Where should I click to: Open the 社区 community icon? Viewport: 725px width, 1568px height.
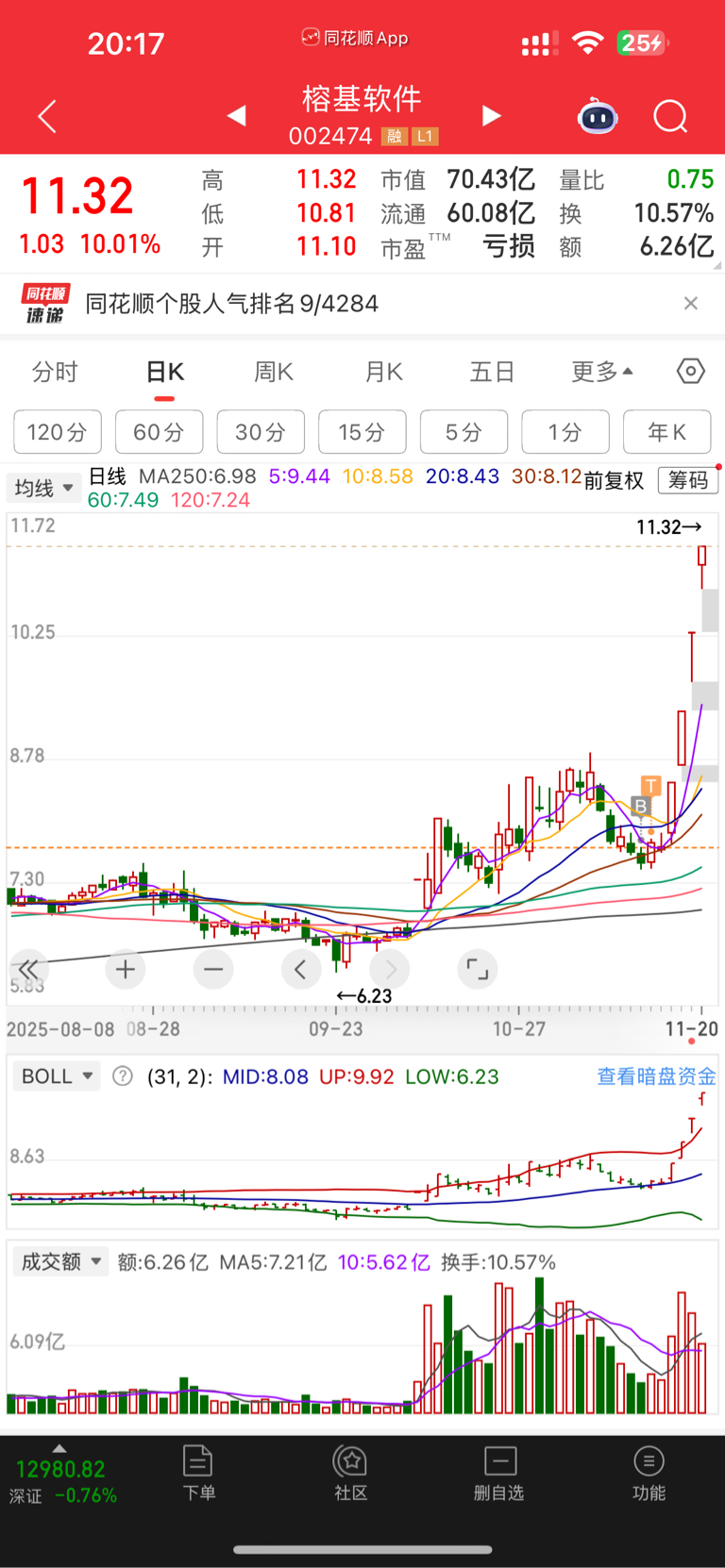coord(350,1474)
